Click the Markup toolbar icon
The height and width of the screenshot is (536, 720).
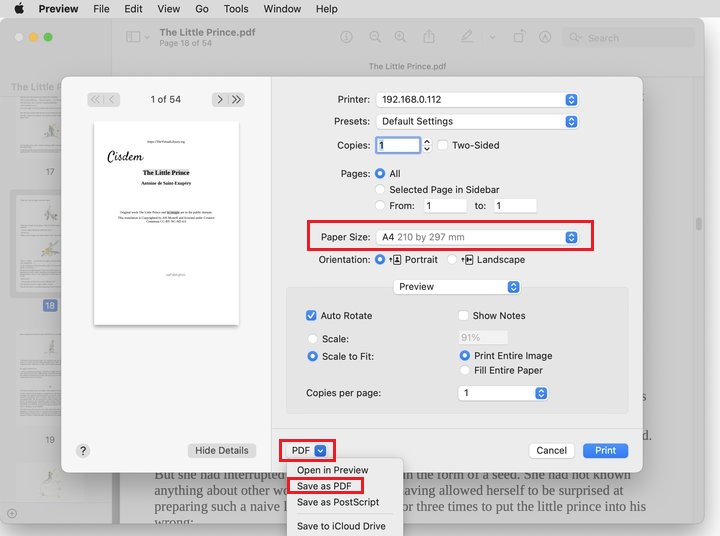tap(545, 37)
